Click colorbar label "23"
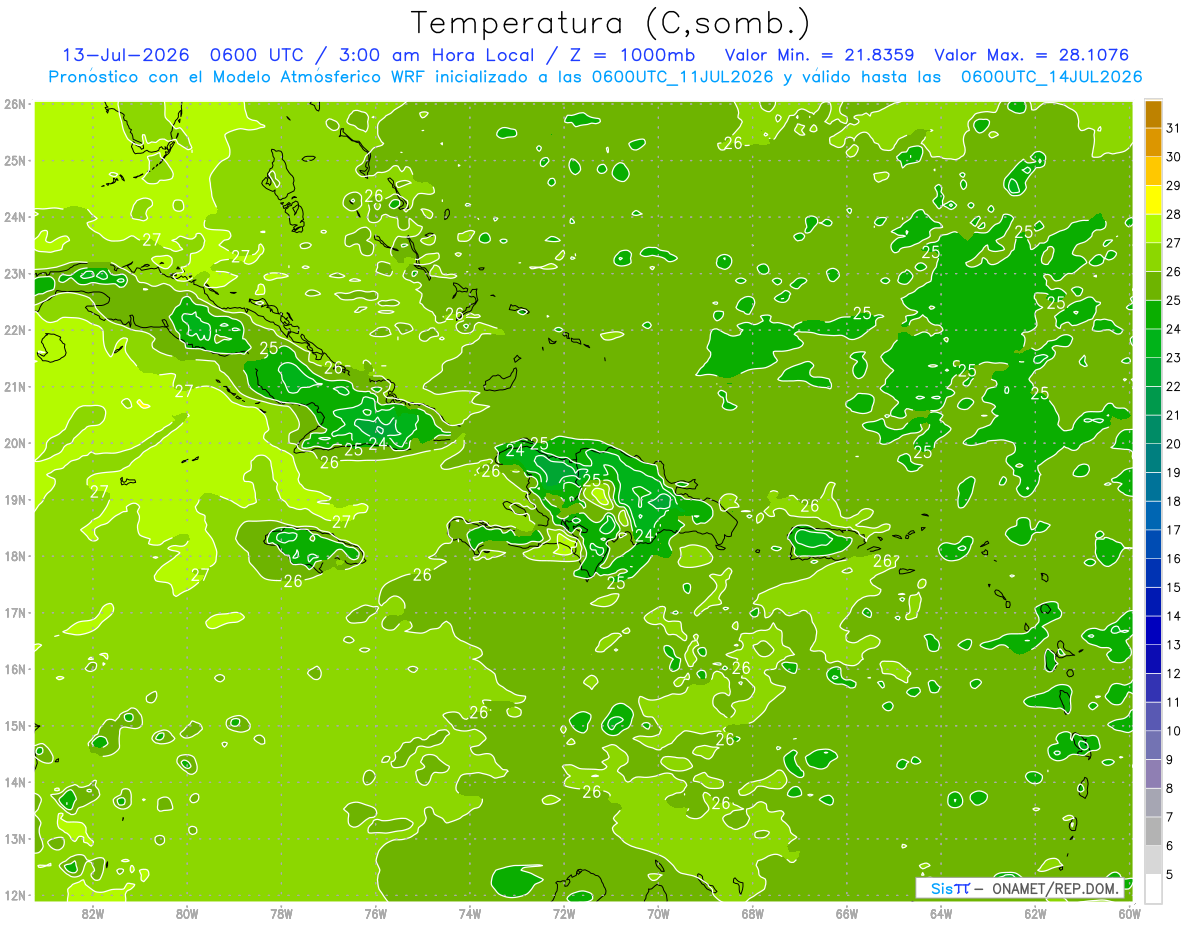Image resolution: width=1200 pixels, height=927 pixels. 1174,358
